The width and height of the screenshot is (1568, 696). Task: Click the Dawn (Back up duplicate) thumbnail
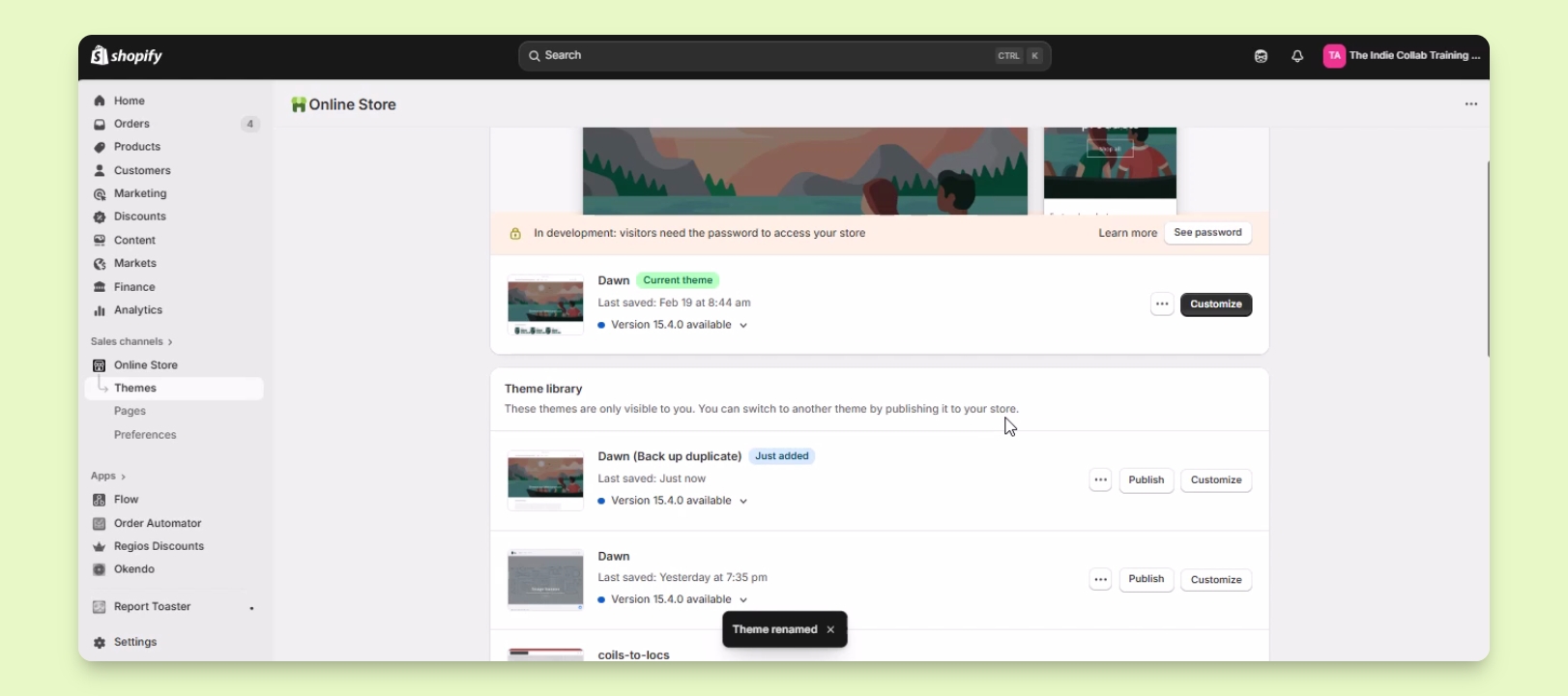(x=545, y=480)
